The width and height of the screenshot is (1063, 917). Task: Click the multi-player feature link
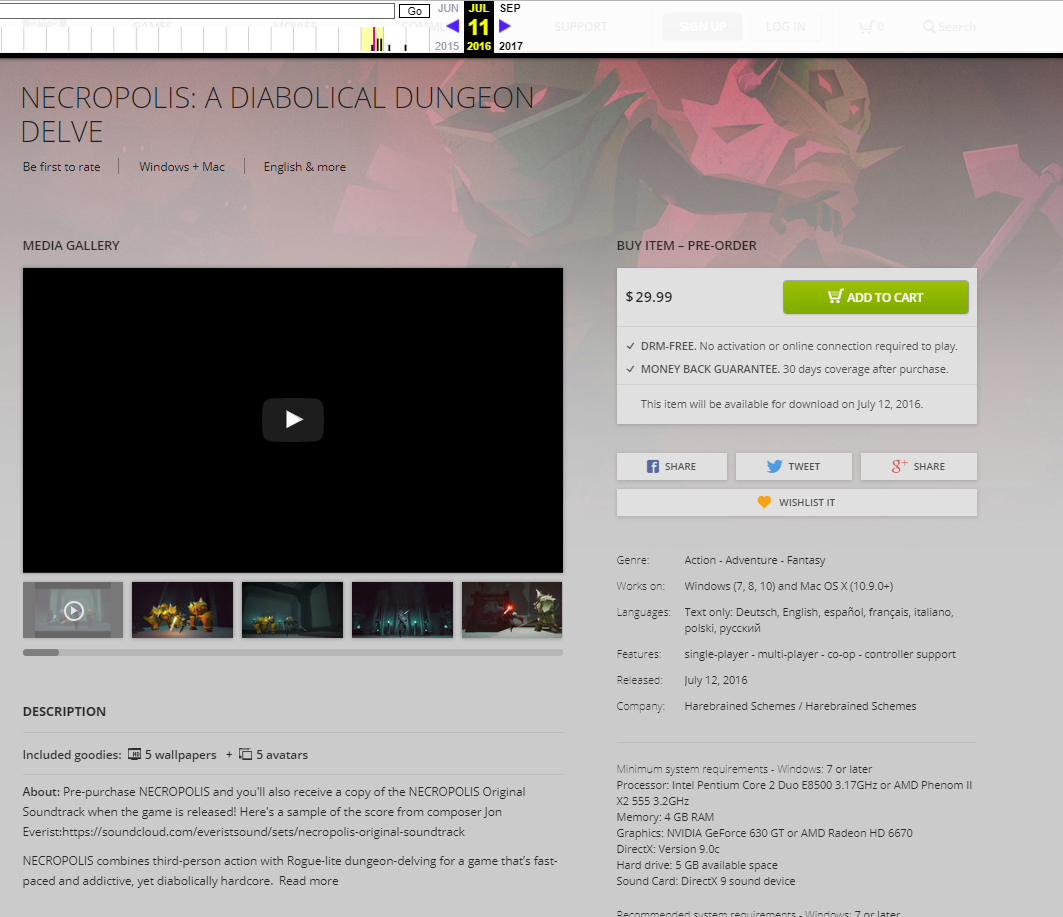786,654
